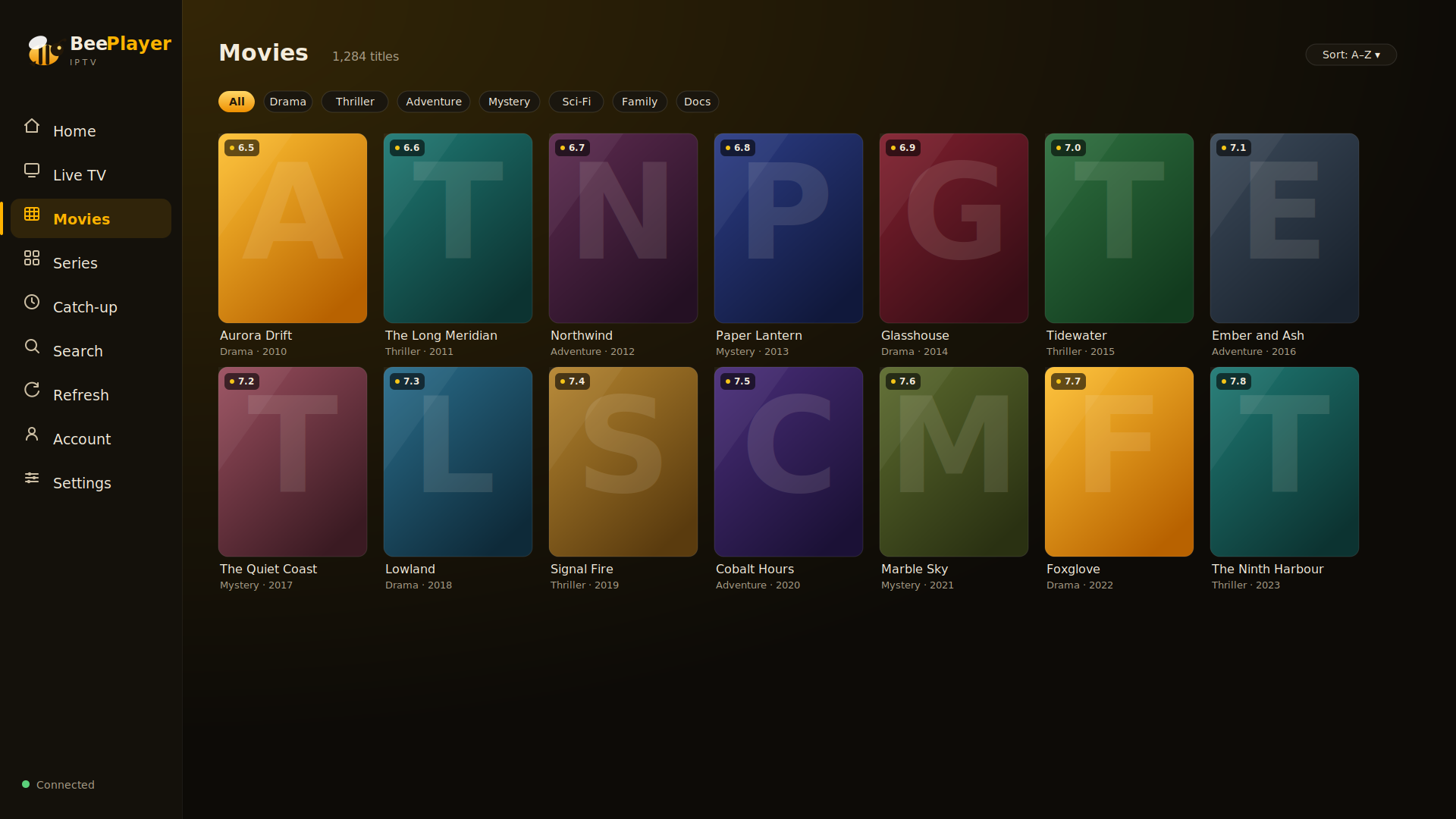Click the Live TV monitor icon
1456x819 pixels.
point(32,170)
